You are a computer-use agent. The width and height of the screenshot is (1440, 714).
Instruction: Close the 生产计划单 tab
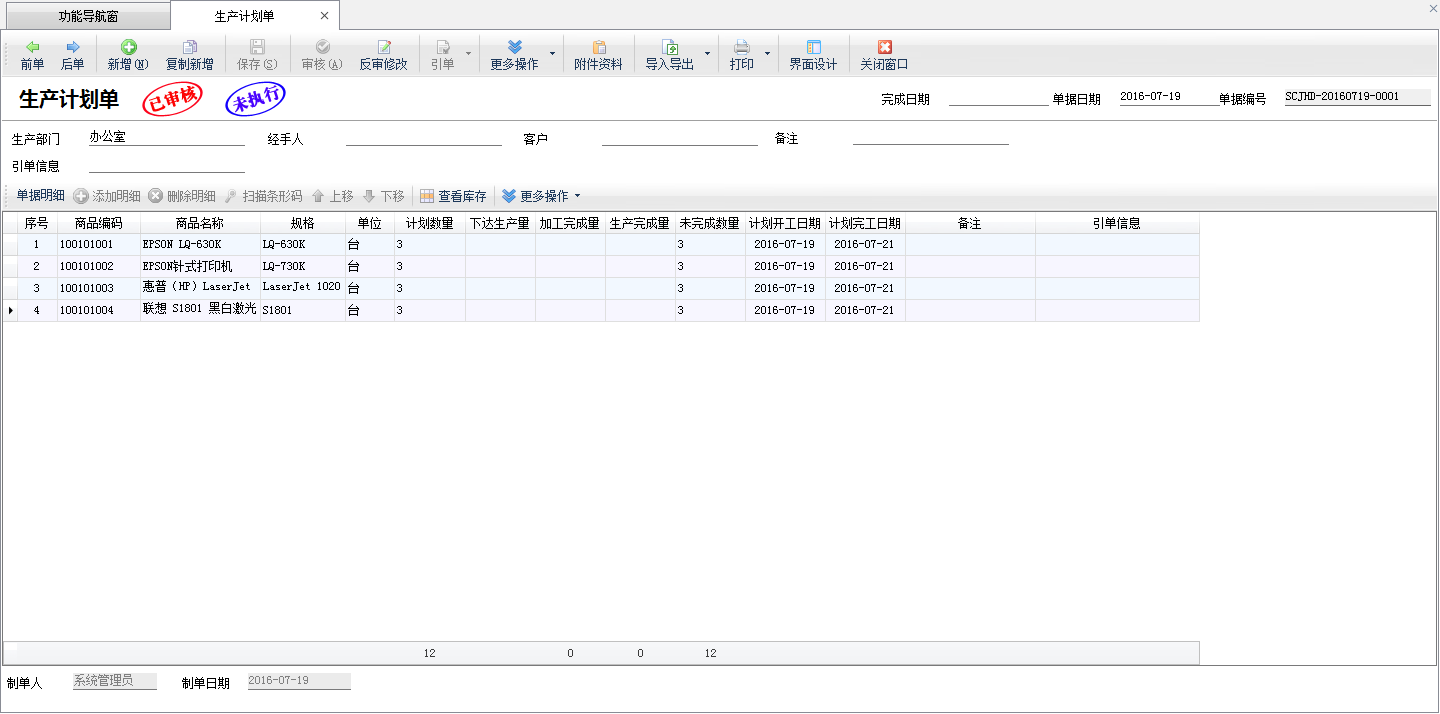click(x=324, y=16)
